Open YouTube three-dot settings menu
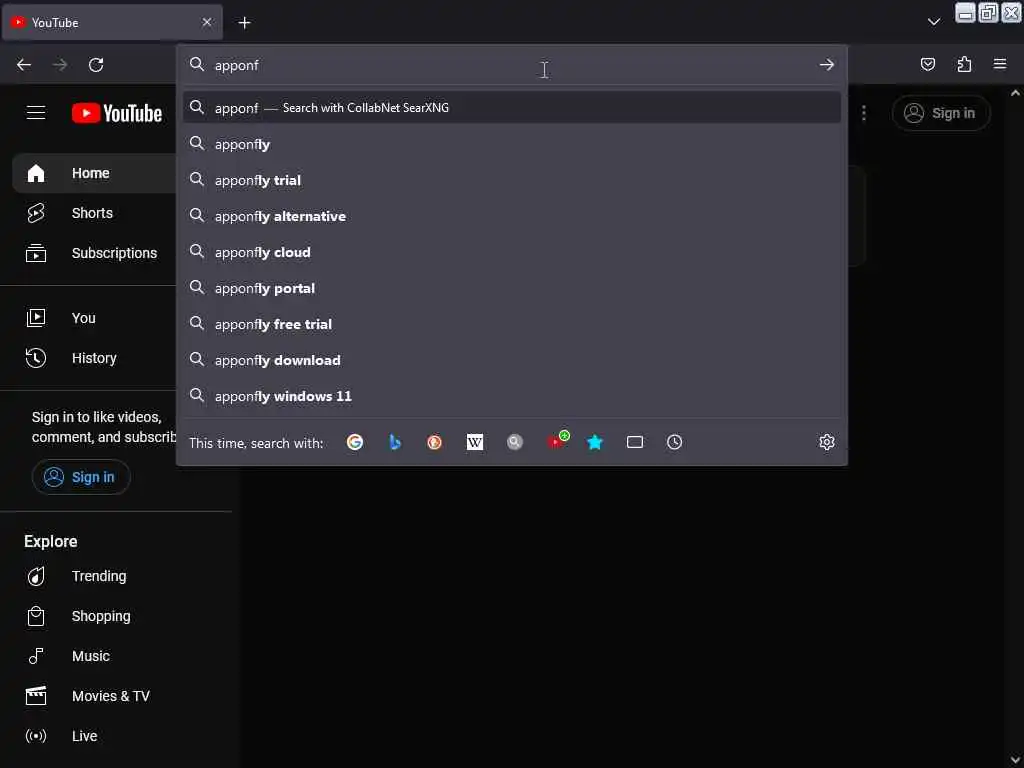The width and height of the screenshot is (1024, 768). 864,113
